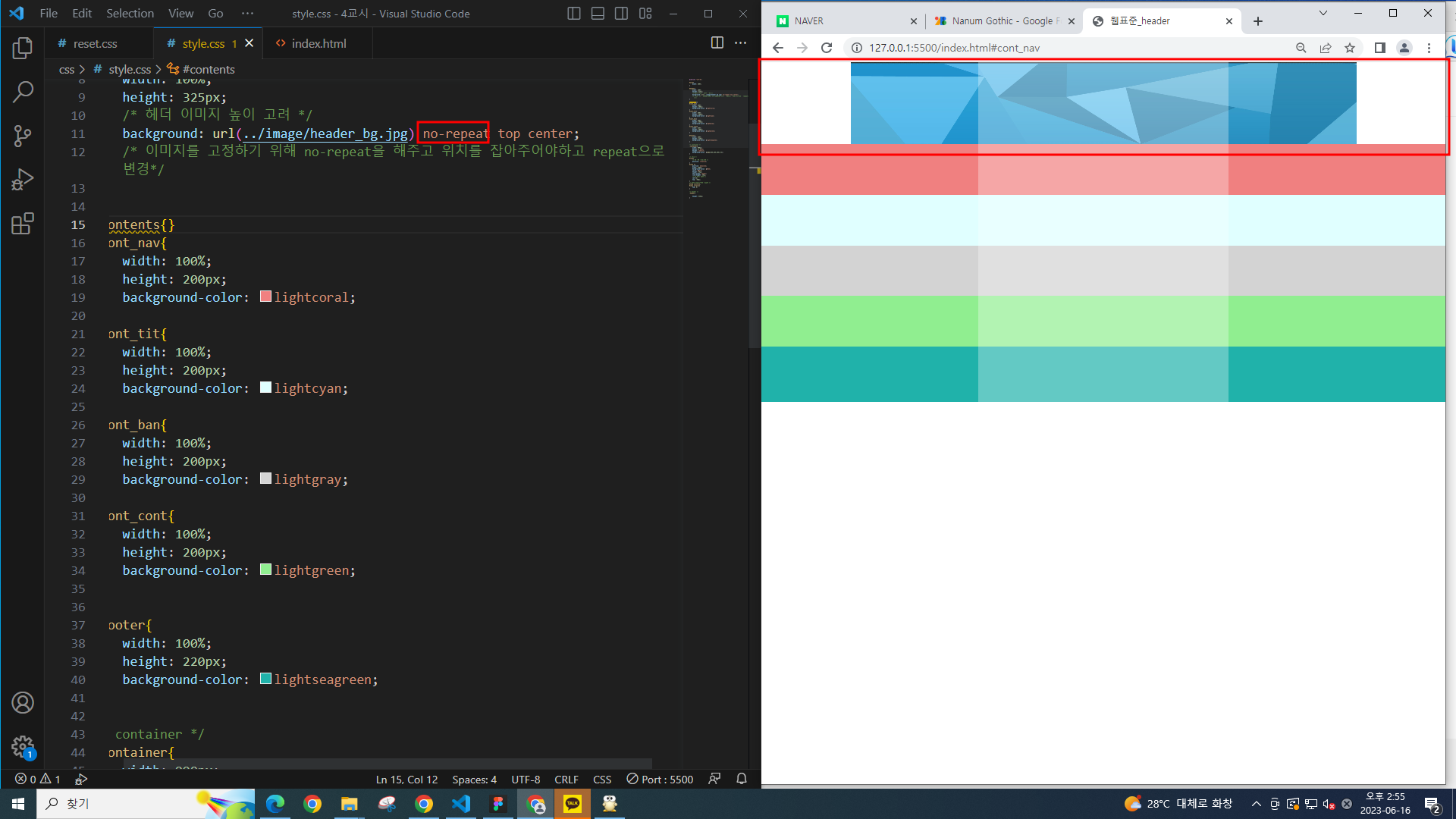Click the notifications bell in status bar
The height and width of the screenshot is (819, 1456).
pos(742,779)
